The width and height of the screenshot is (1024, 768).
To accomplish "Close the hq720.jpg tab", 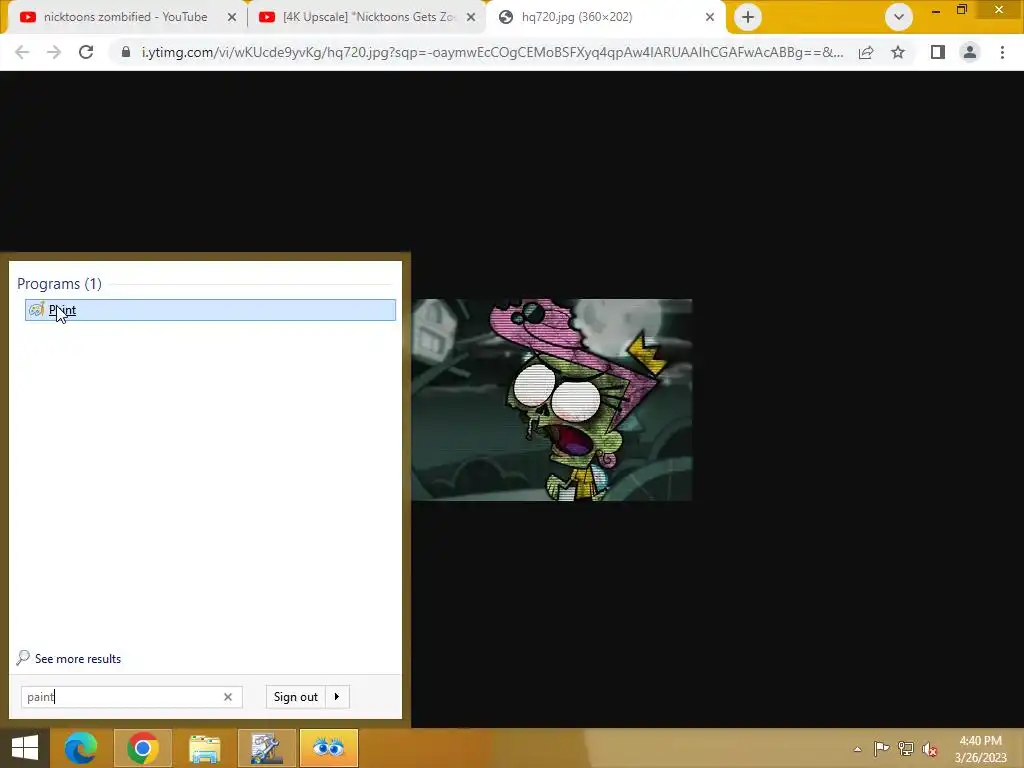I will (710, 17).
